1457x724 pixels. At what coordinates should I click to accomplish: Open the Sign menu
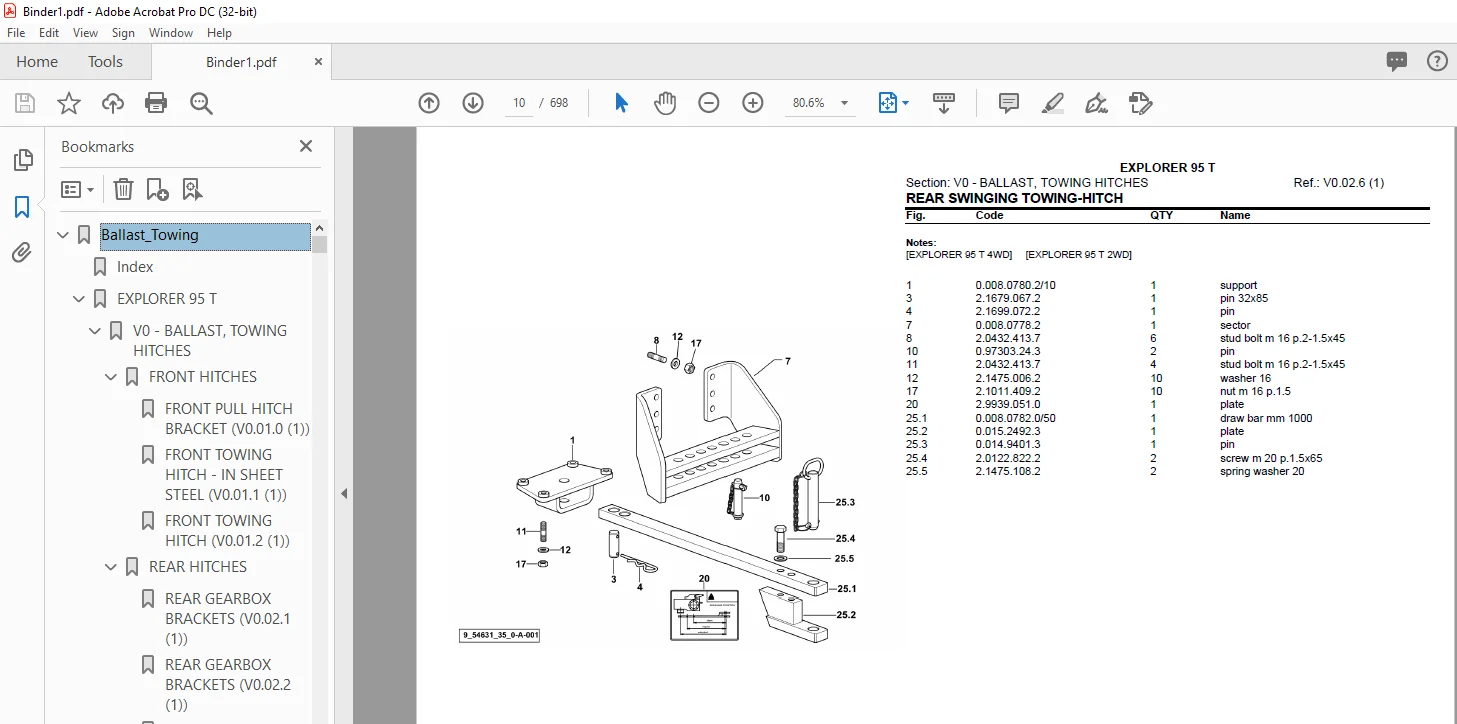point(124,33)
